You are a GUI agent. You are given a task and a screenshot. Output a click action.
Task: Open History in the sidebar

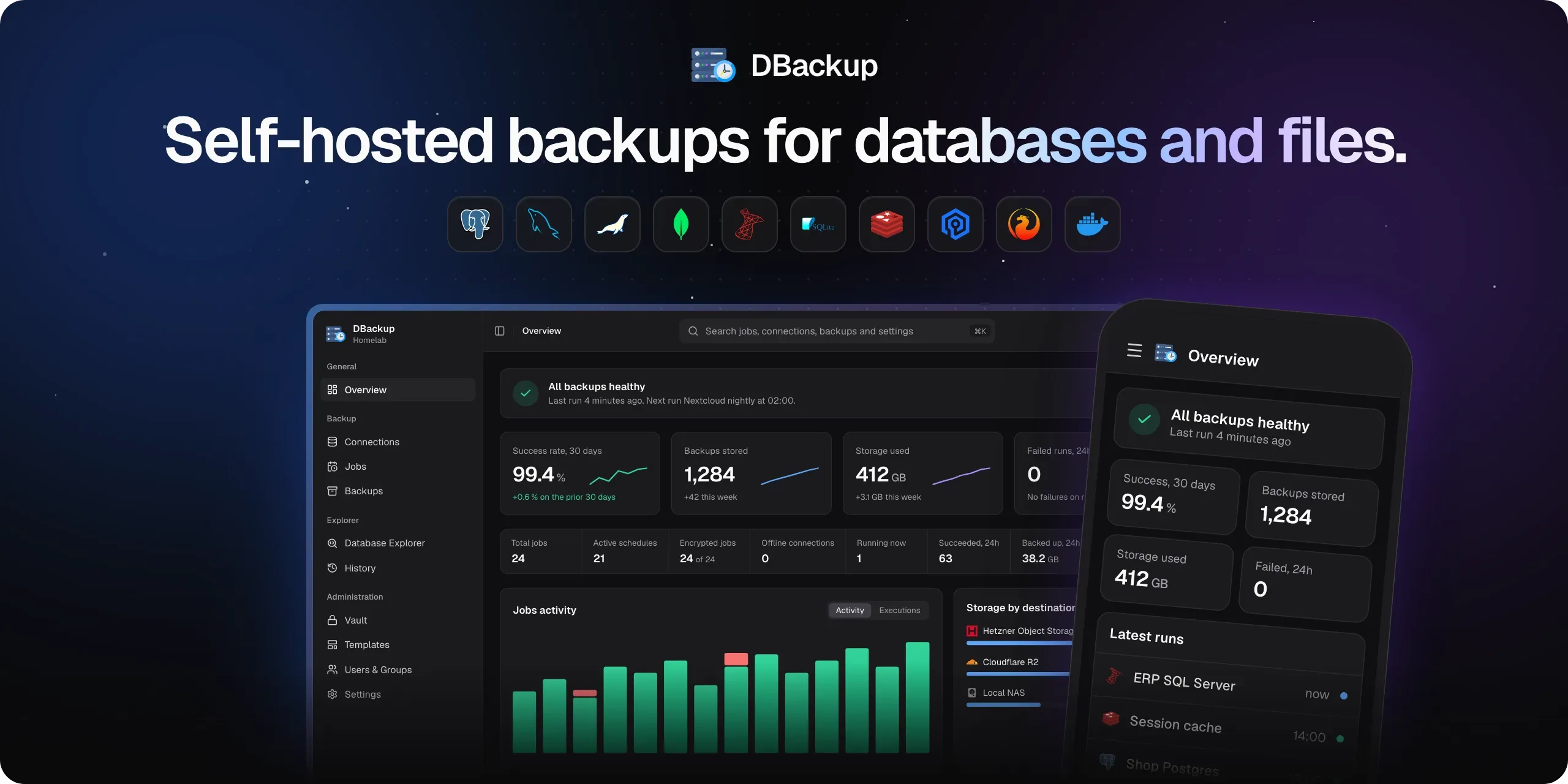(398, 568)
